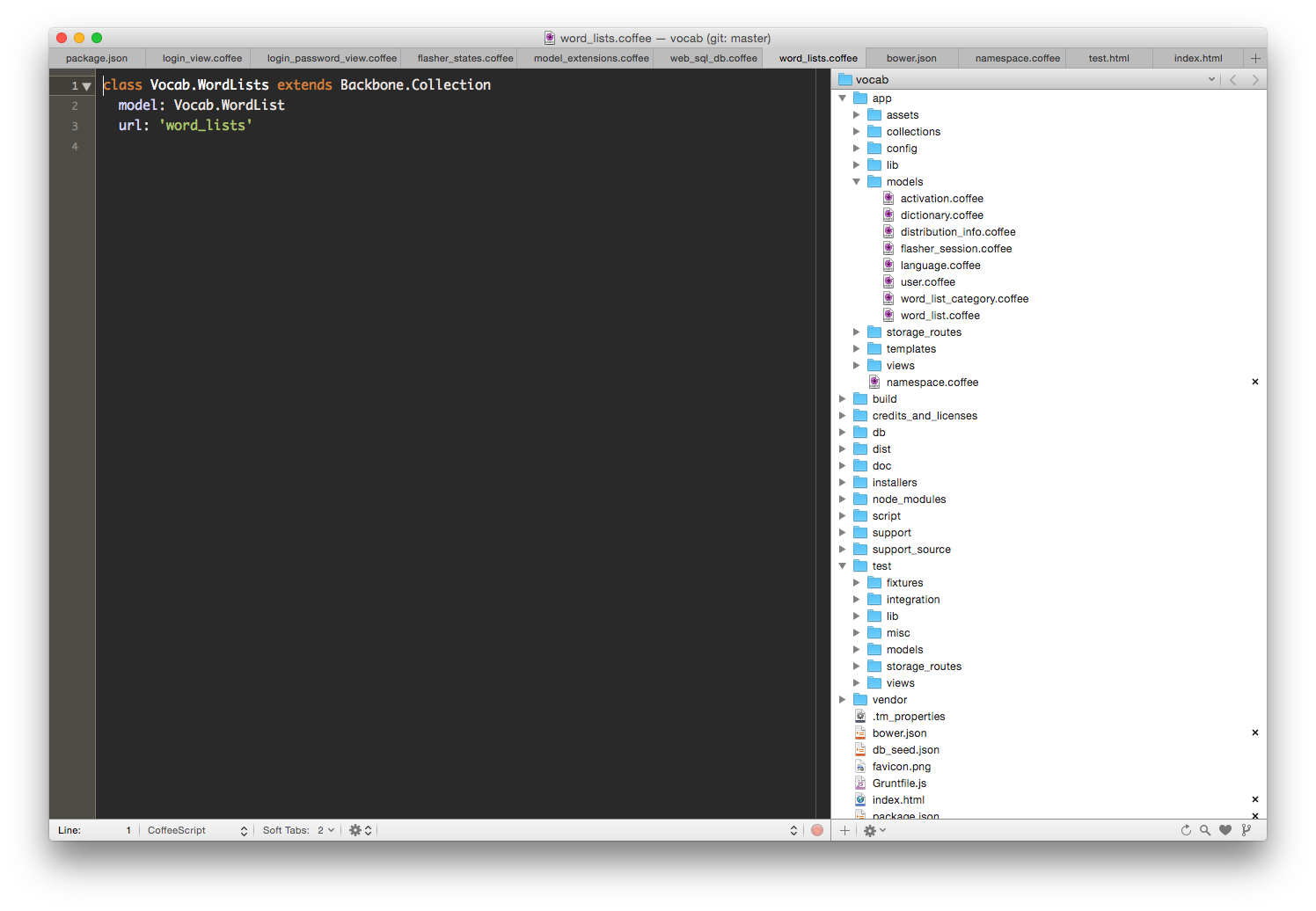The height and width of the screenshot is (911, 1316).
Task: Collapse the models folder in the tree
Action: click(x=857, y=181)
